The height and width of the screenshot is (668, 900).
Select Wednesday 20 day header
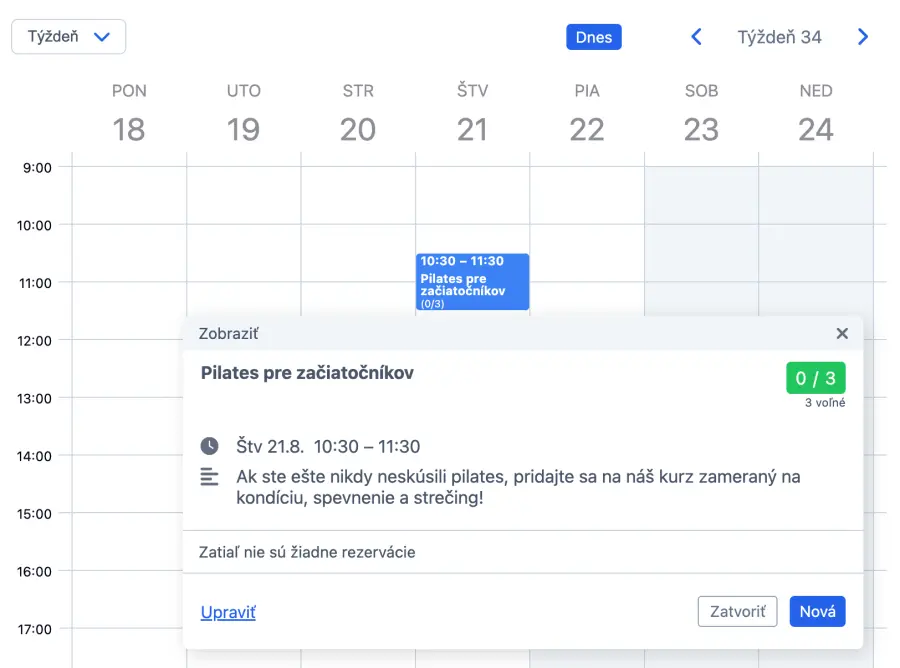coord(358,113)
